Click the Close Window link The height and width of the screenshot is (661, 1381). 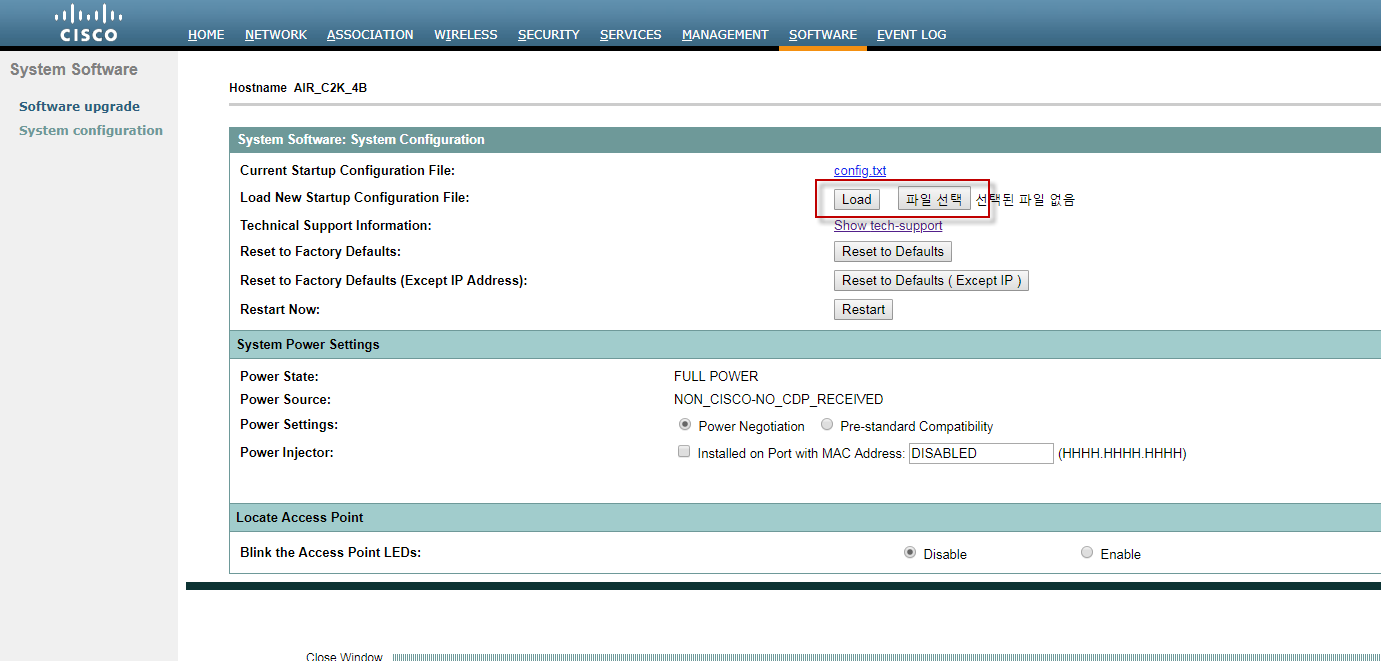[x=344, y=656]
